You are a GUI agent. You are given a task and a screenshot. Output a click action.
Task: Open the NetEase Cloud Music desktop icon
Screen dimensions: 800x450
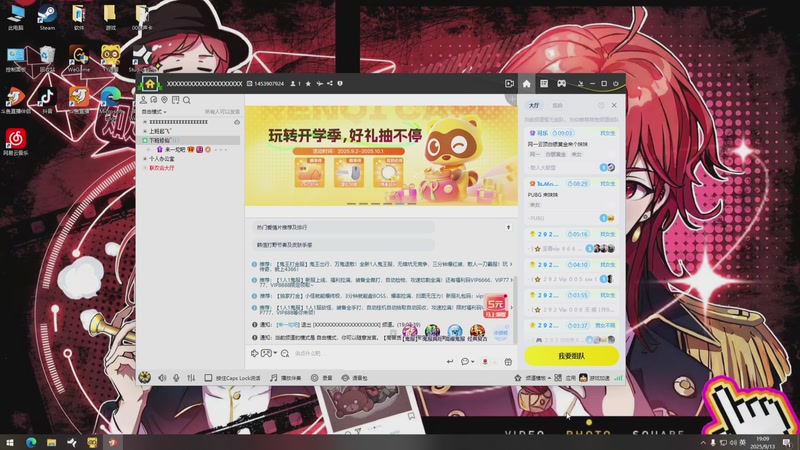click(x=16, y=141)
